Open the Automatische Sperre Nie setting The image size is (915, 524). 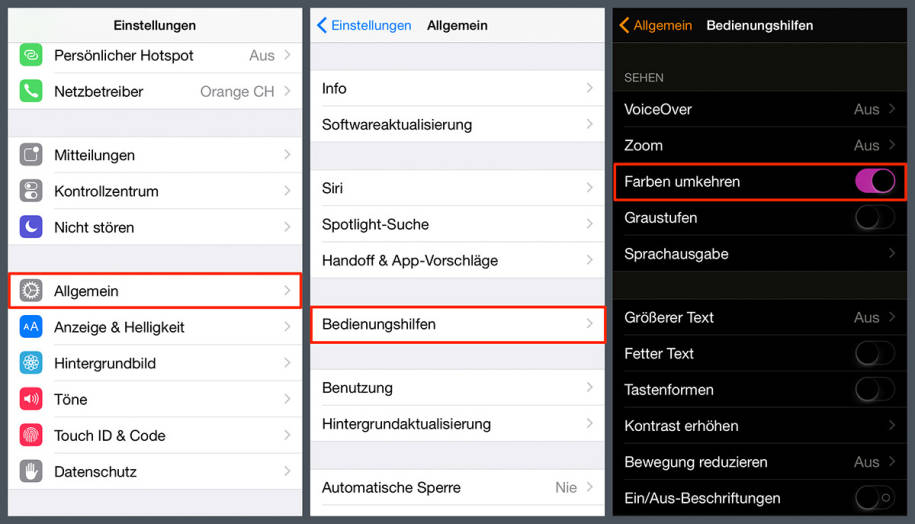tap(458, 487)
